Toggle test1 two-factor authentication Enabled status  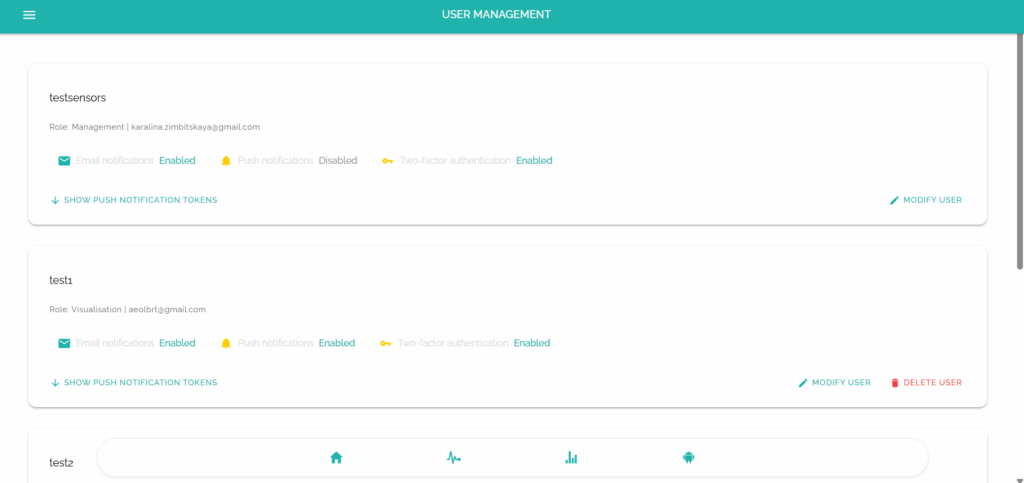coord(532,343)
